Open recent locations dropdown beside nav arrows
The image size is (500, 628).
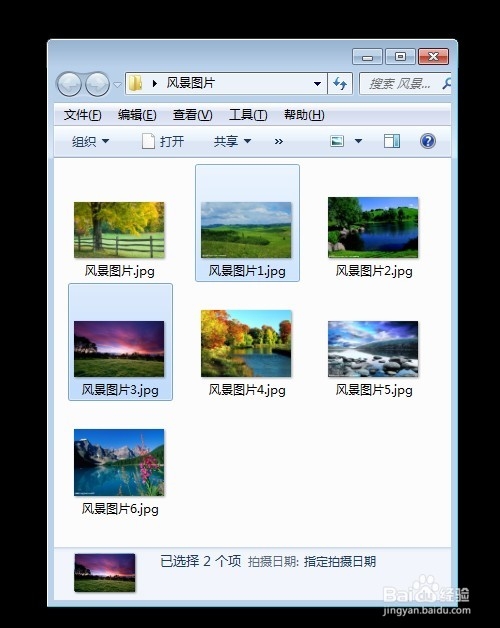pyautogui.click(x=117, y=85)
